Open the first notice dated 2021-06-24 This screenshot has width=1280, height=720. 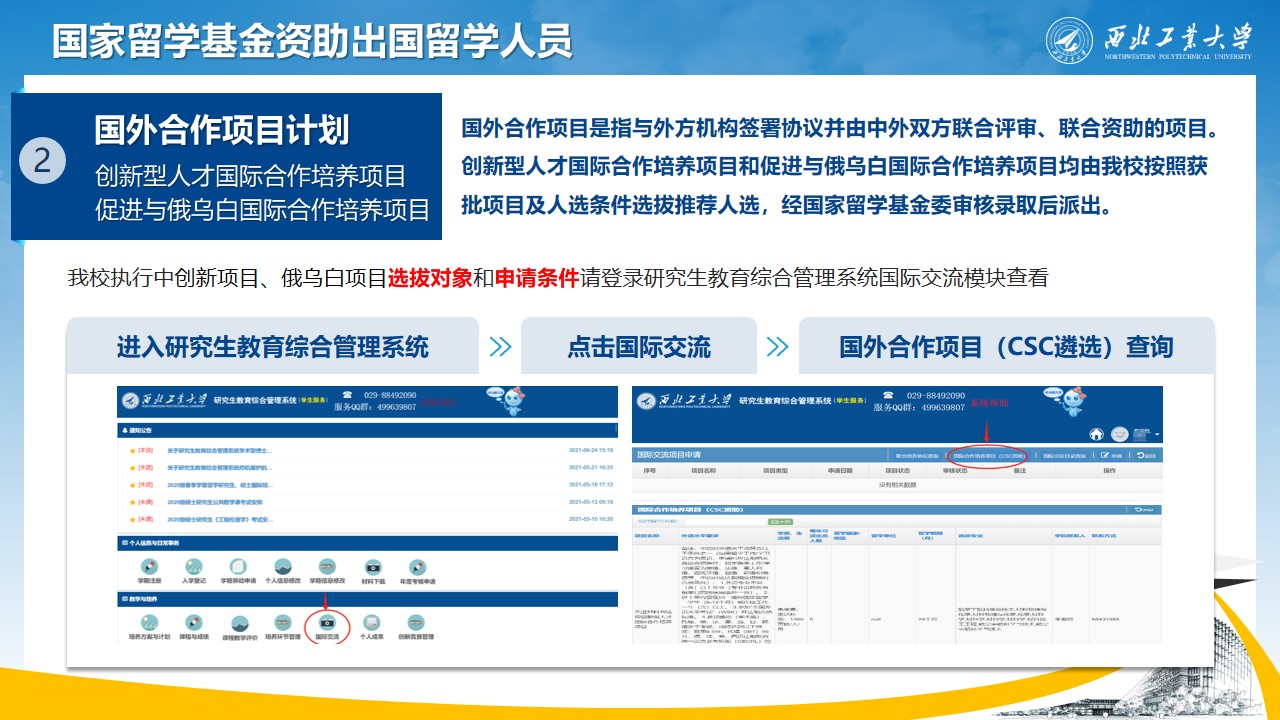click(x=218, y=451)
